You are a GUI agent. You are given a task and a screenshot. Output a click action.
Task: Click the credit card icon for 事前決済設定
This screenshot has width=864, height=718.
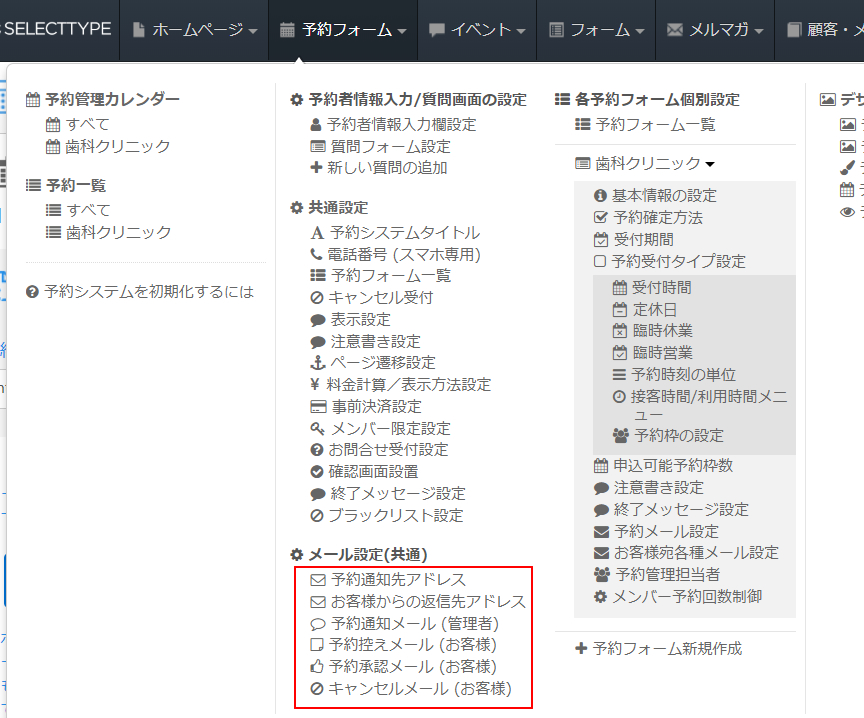[x=318, y=406]
